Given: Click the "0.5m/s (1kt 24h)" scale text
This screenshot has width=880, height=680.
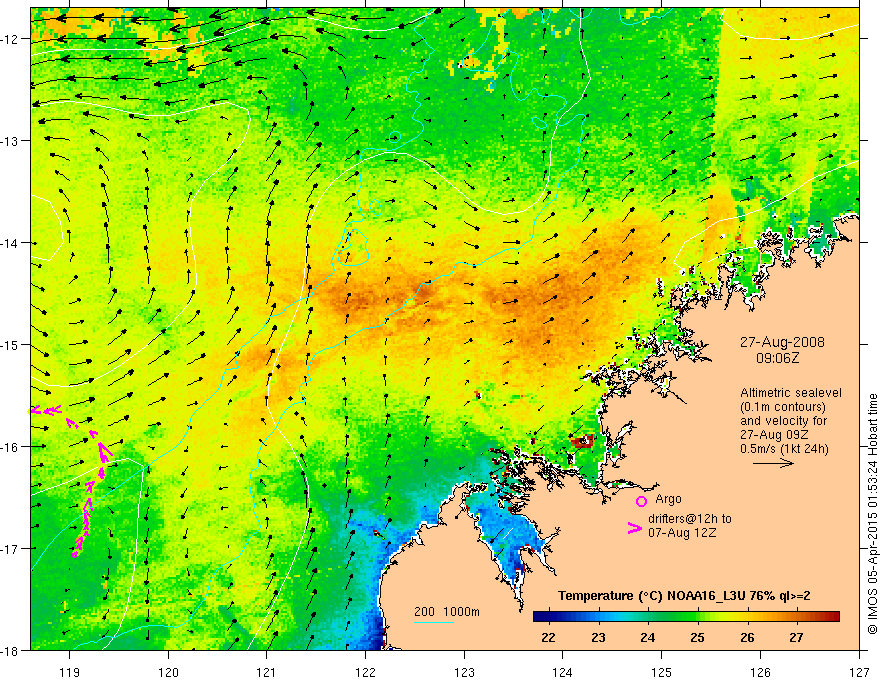Looking at the screenshot, I should (784, 449).
